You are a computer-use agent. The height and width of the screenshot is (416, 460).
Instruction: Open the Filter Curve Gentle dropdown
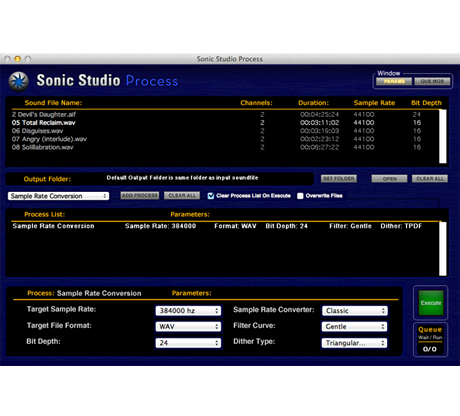tap(354, 326)
